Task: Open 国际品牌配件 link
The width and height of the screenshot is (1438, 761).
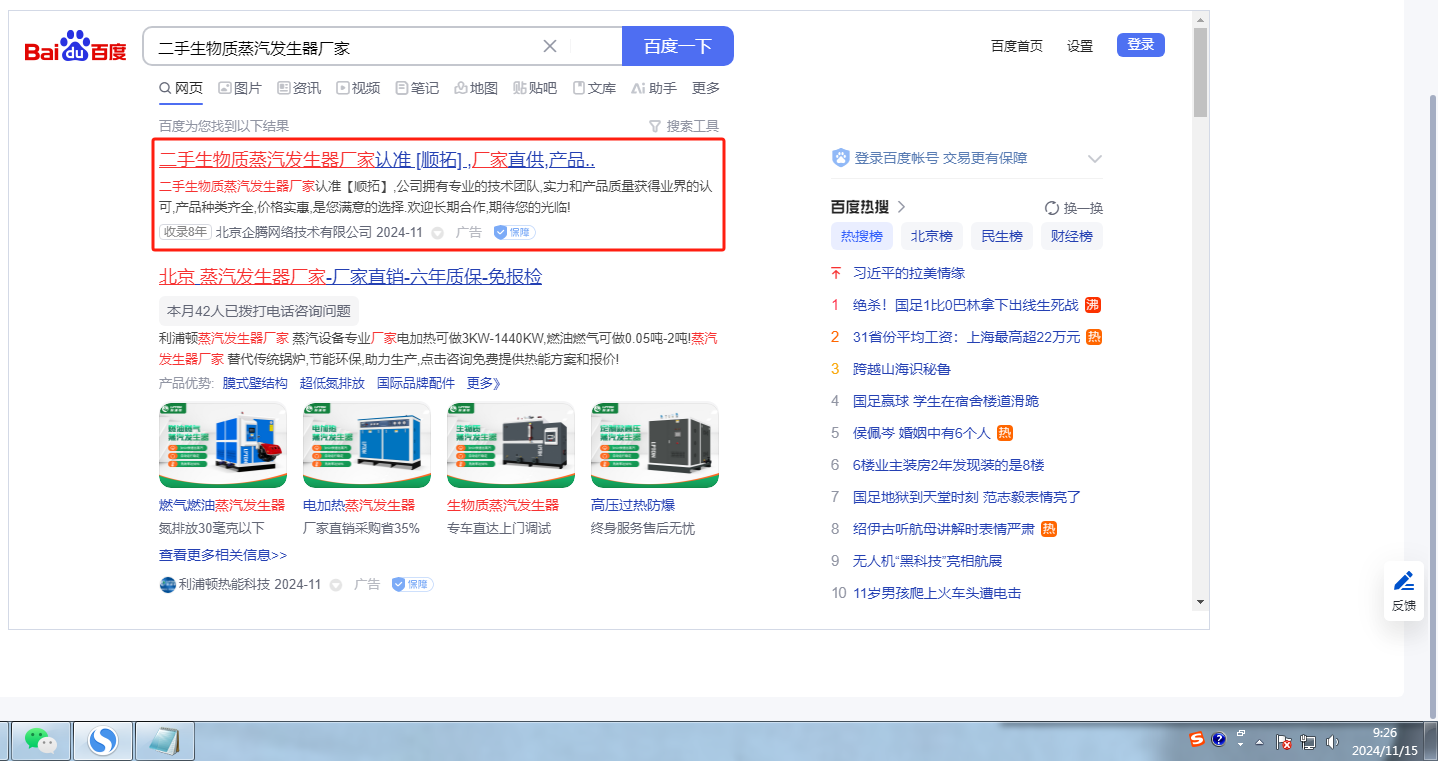Action: tap(416, 383)
